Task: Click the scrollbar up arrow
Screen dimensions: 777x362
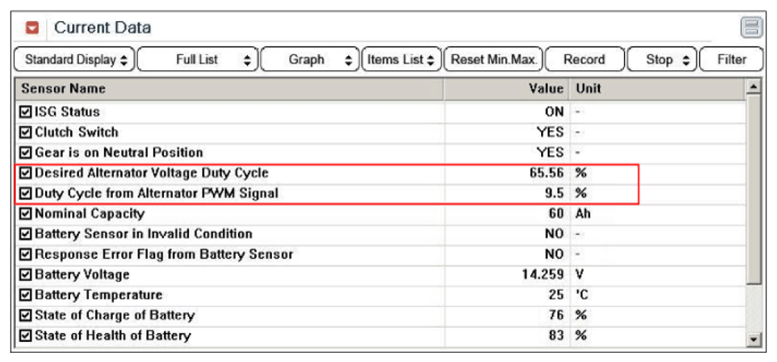Action: click(753, 87)
